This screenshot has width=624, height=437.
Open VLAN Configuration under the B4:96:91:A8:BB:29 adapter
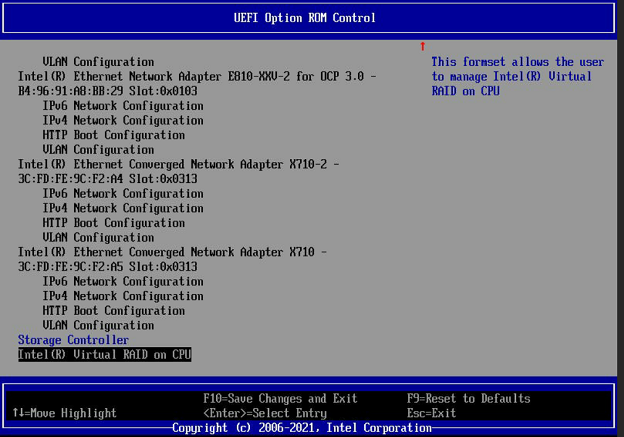[x=98, y=150]
